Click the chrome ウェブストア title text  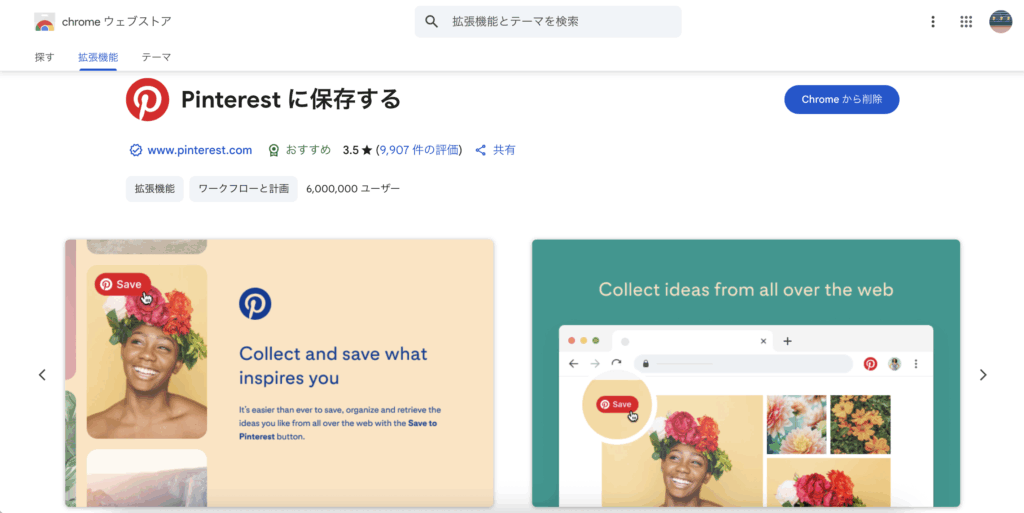coord(117,22)
